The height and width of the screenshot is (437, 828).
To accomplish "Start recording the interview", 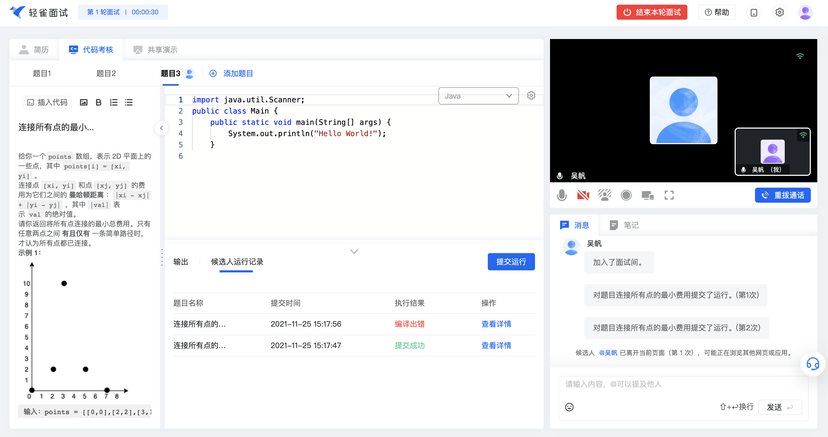I will pos(626,195).
